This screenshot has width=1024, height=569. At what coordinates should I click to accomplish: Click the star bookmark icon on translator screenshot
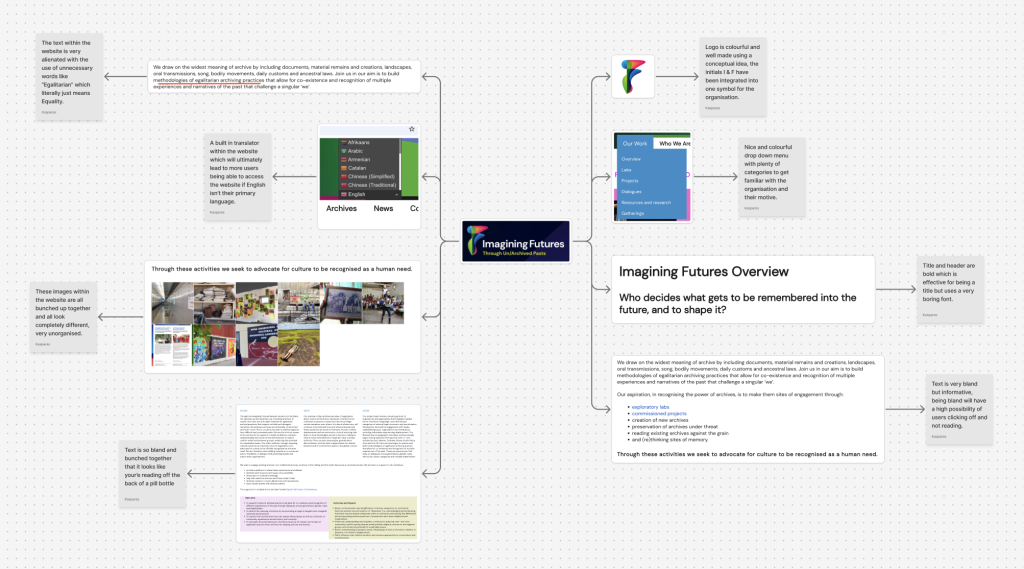(x=411, y=130)
